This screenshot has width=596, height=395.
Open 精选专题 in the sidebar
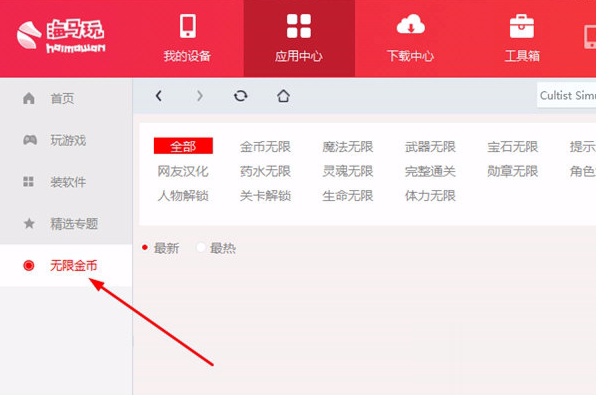[66, 224]
